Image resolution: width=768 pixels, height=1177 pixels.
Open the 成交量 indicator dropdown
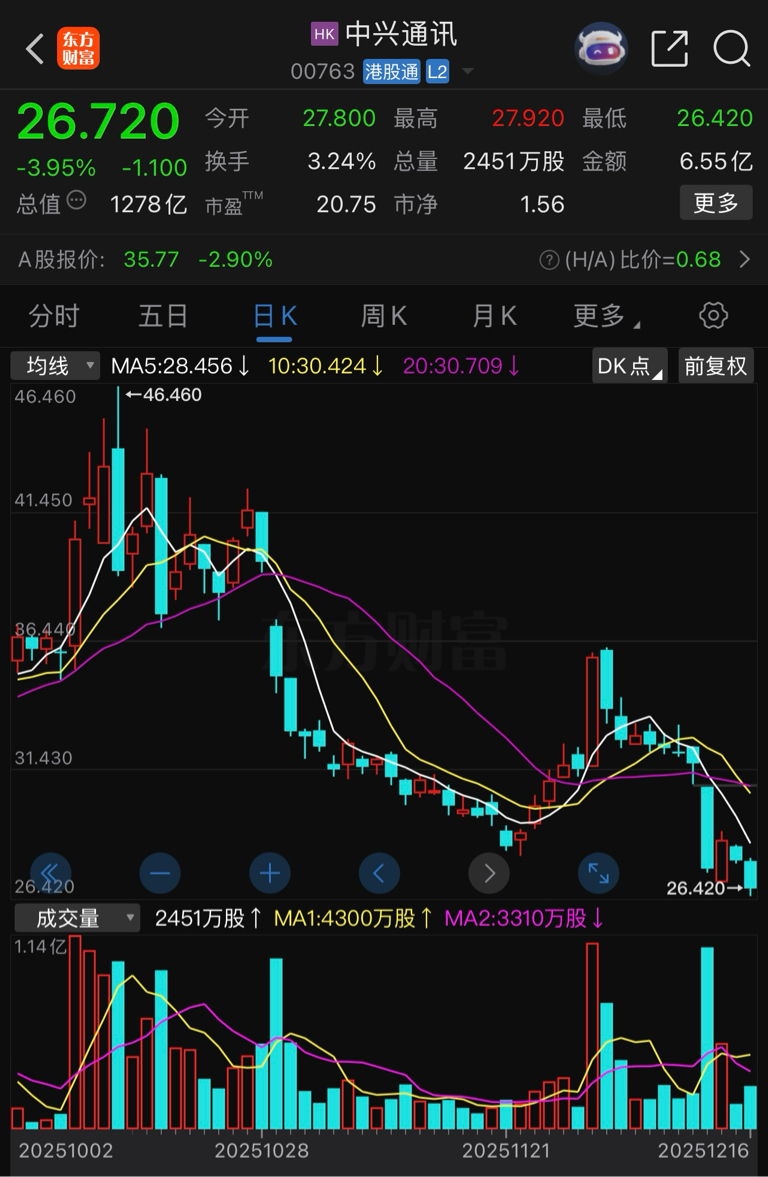click(x=75, y=918)
